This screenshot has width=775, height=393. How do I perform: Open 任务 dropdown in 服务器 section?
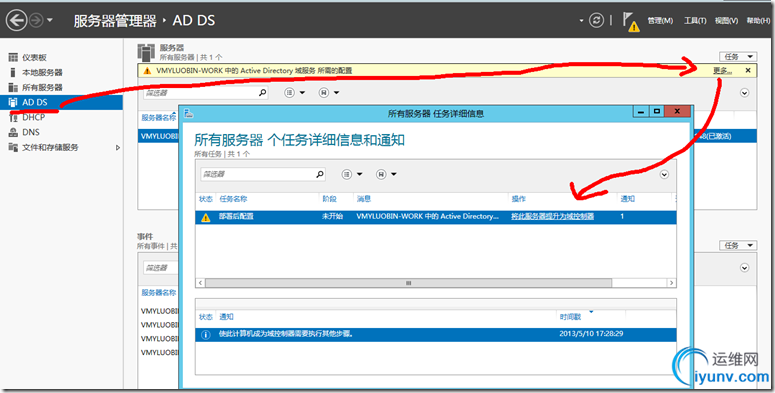737,56
